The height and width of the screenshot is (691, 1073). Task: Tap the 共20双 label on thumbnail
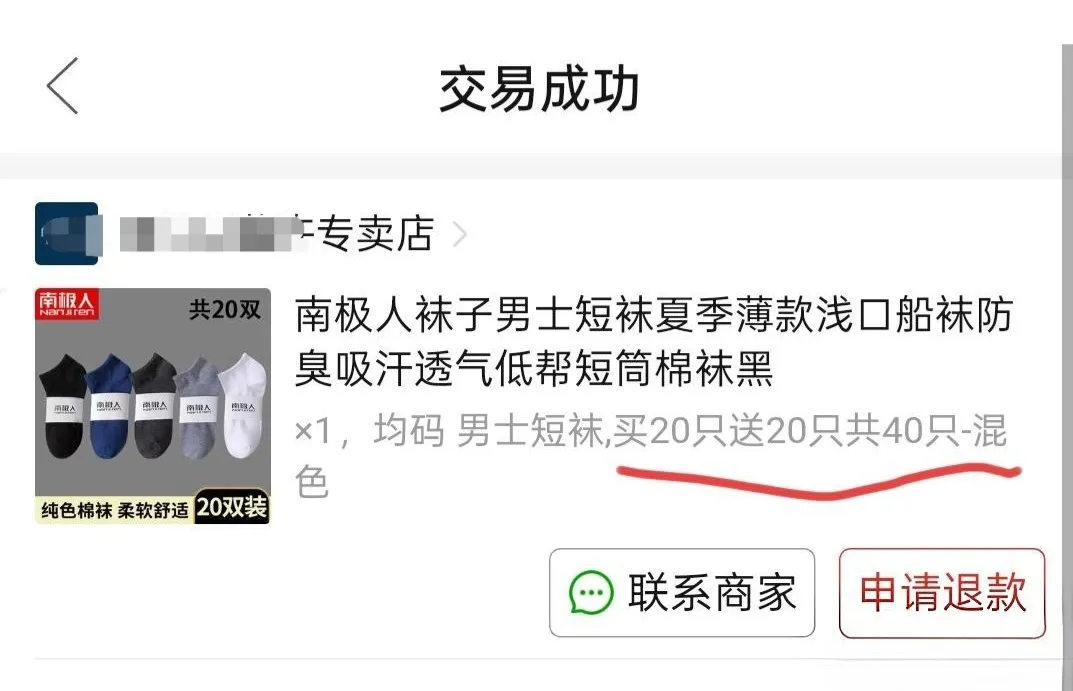[225, 310]
